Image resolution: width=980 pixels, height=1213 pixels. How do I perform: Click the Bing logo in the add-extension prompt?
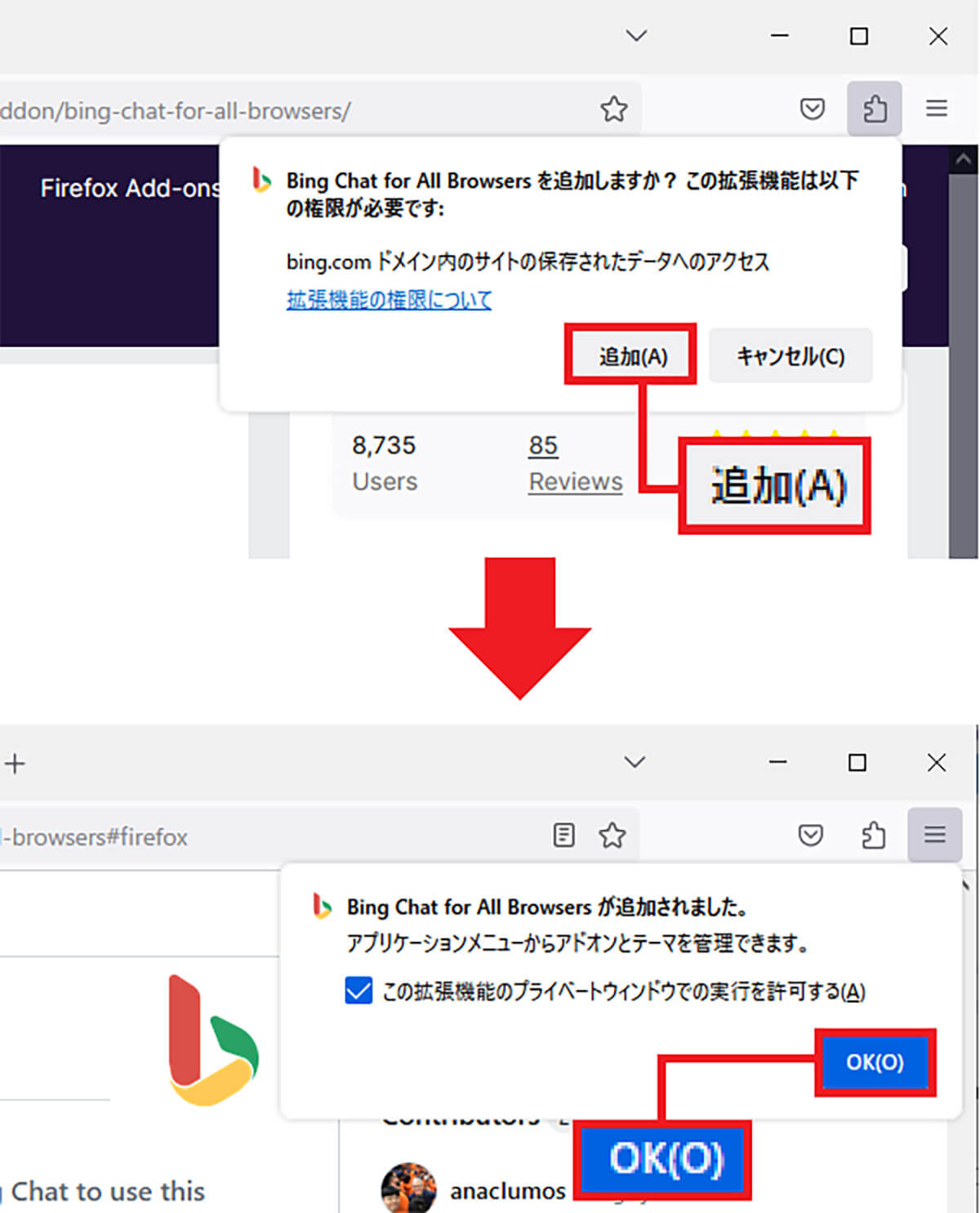click(261, 179)
